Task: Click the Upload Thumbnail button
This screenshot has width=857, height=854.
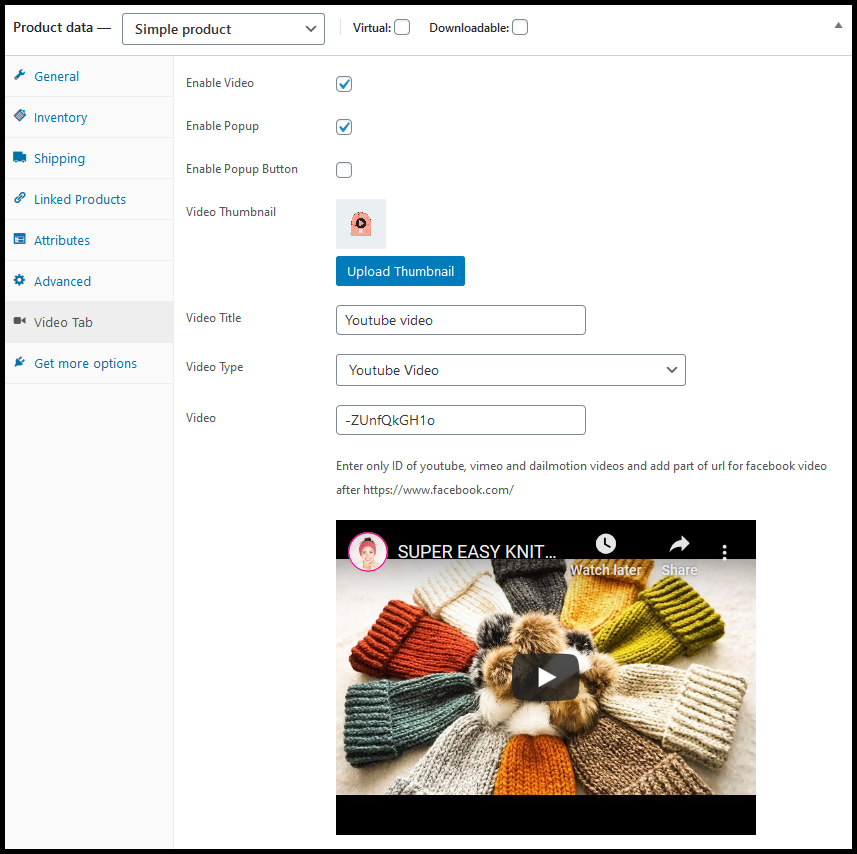Action: pyautogui.click(x=400, y=271)
